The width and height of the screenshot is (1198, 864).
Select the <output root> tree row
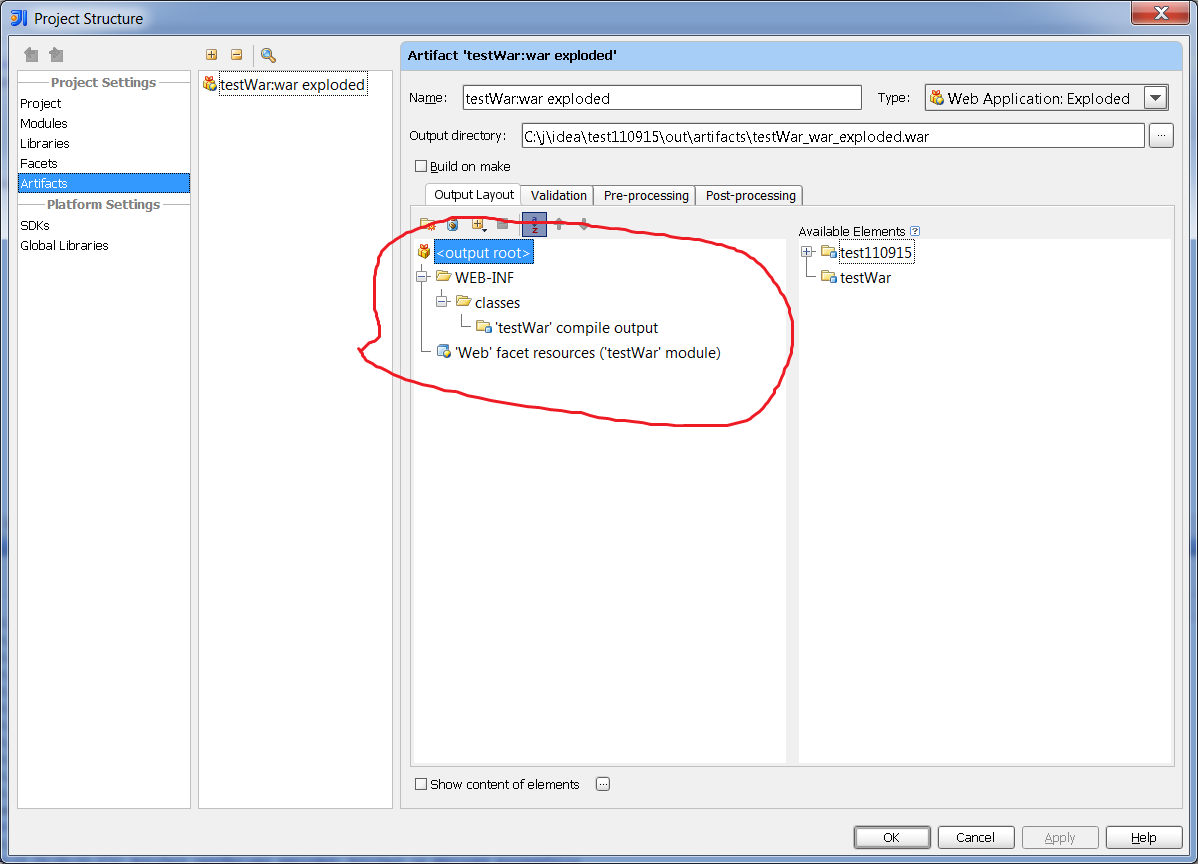coord(483,252)
